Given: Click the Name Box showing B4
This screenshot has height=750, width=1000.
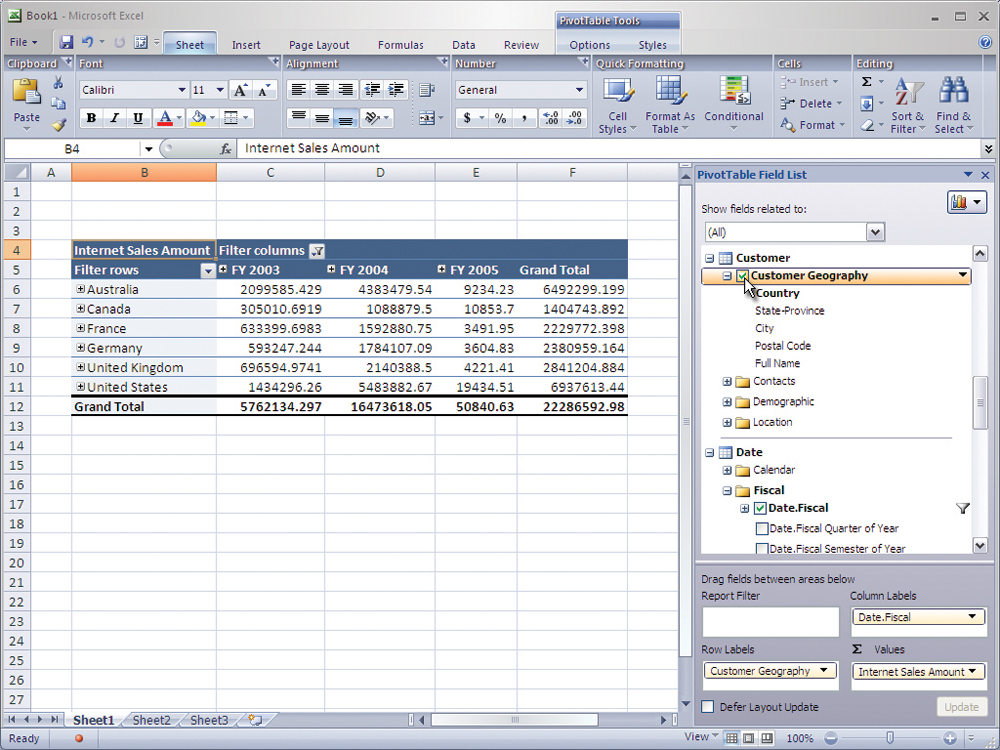Looking at the screenshot, I should (72, 149).
